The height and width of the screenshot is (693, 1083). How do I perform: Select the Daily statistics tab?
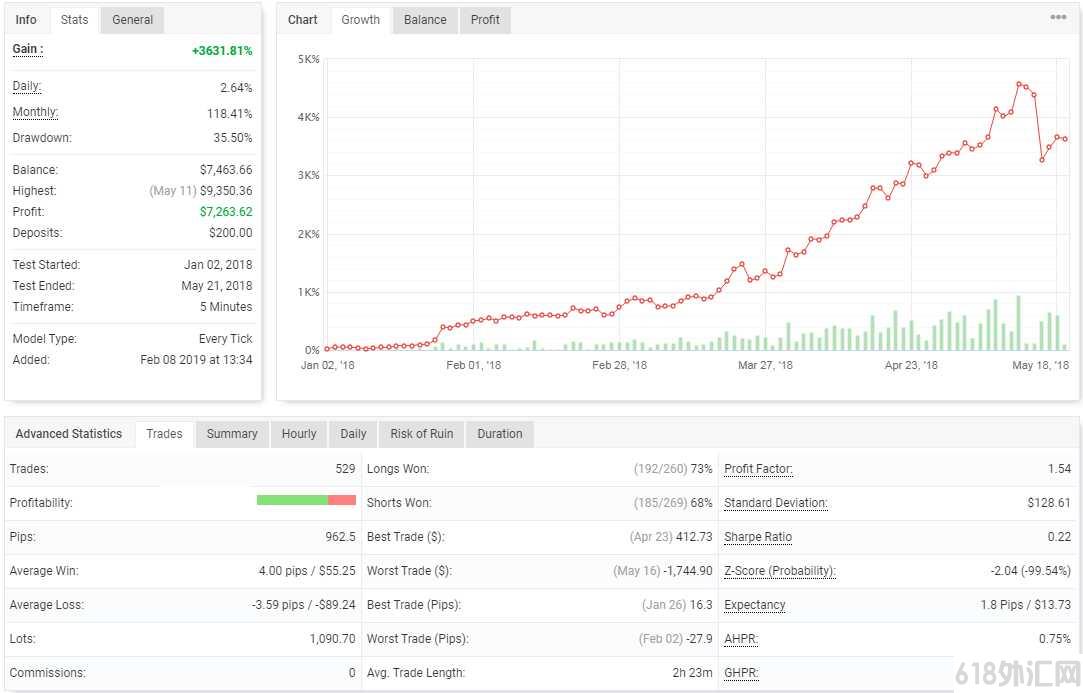tap(354, 434)
